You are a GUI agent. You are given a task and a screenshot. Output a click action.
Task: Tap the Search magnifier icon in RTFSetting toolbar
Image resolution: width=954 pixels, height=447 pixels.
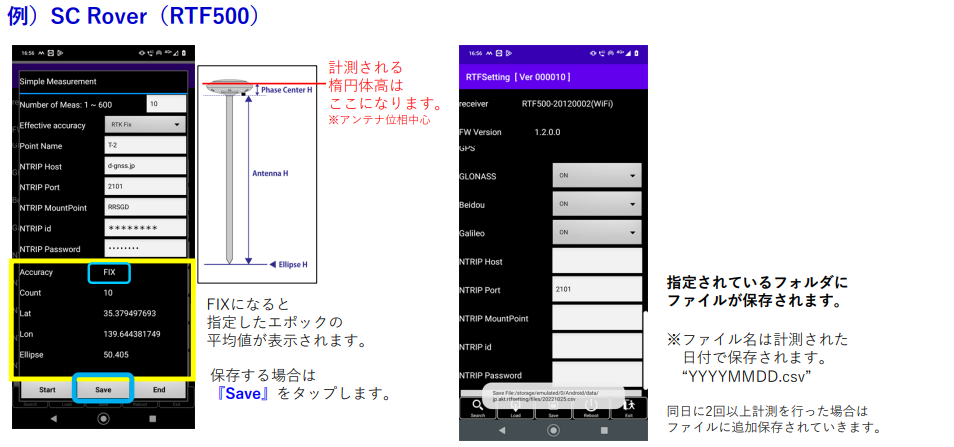[478, 406]
